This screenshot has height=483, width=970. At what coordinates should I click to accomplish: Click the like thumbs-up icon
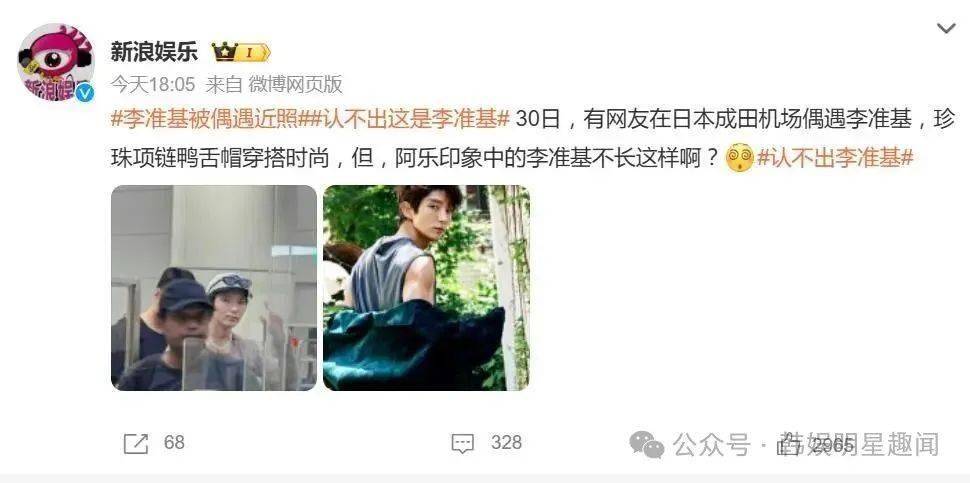point(789,443)
